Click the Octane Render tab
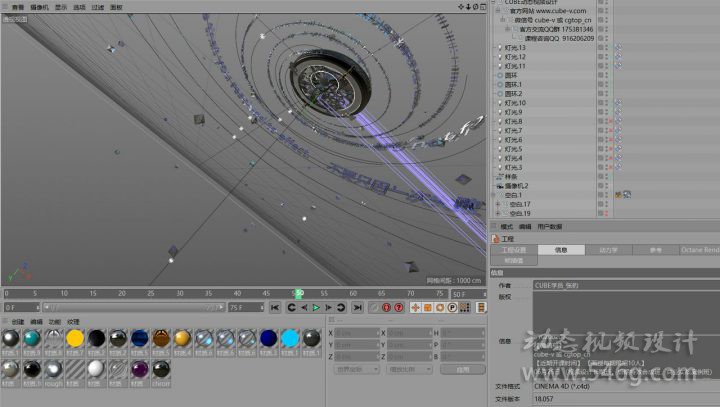The image size is (720, 407). pyautogui.click(x=699, y=249)
